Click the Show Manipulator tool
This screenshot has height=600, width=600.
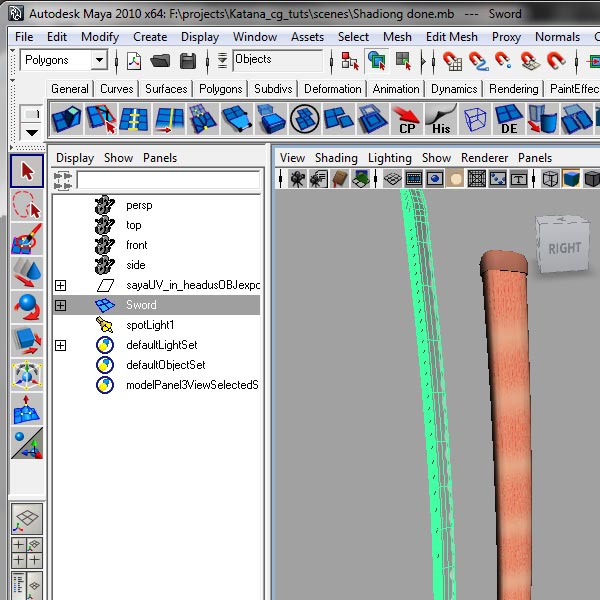click(x=27, y=443)
